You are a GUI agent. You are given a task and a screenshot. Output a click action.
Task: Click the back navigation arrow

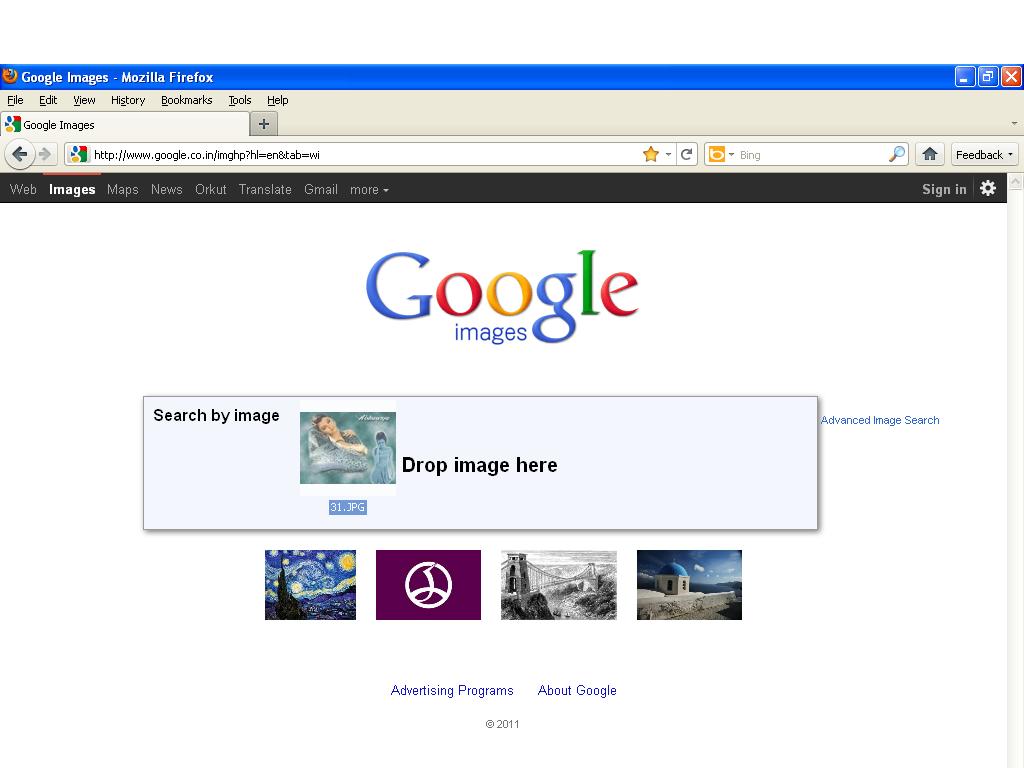tap(20, 154)
